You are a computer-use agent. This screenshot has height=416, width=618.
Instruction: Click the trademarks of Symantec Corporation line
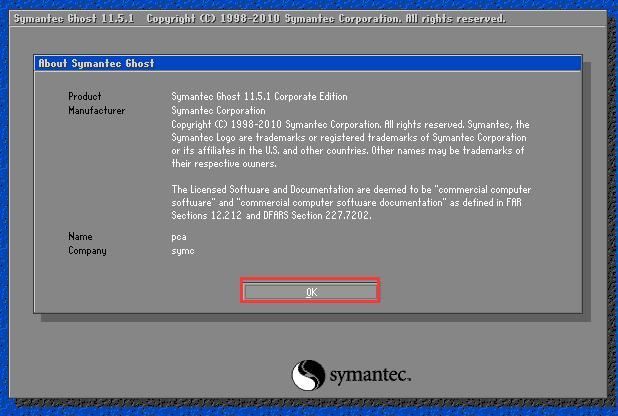pos(350,137)
